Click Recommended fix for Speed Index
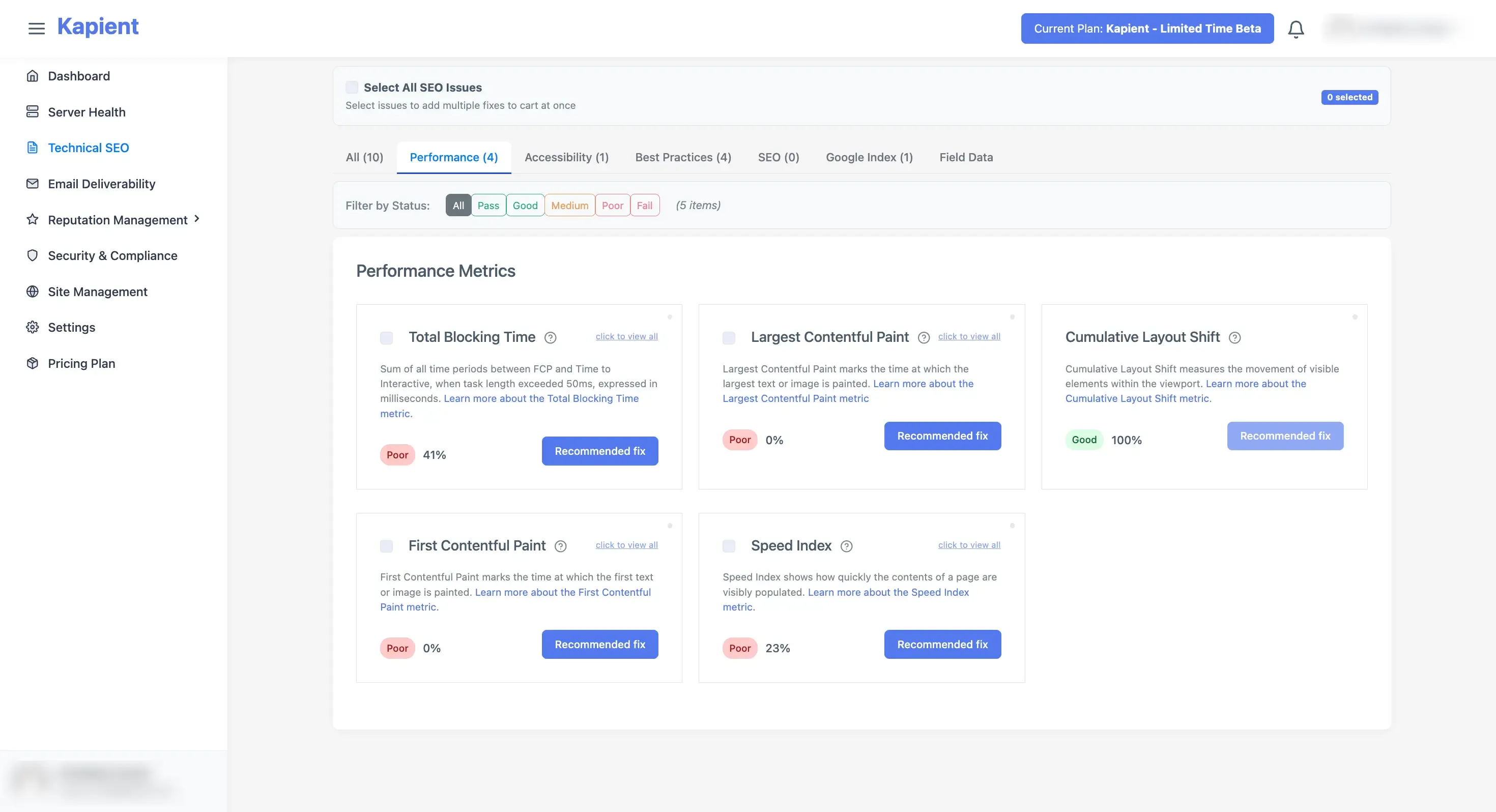 (942, 644)
